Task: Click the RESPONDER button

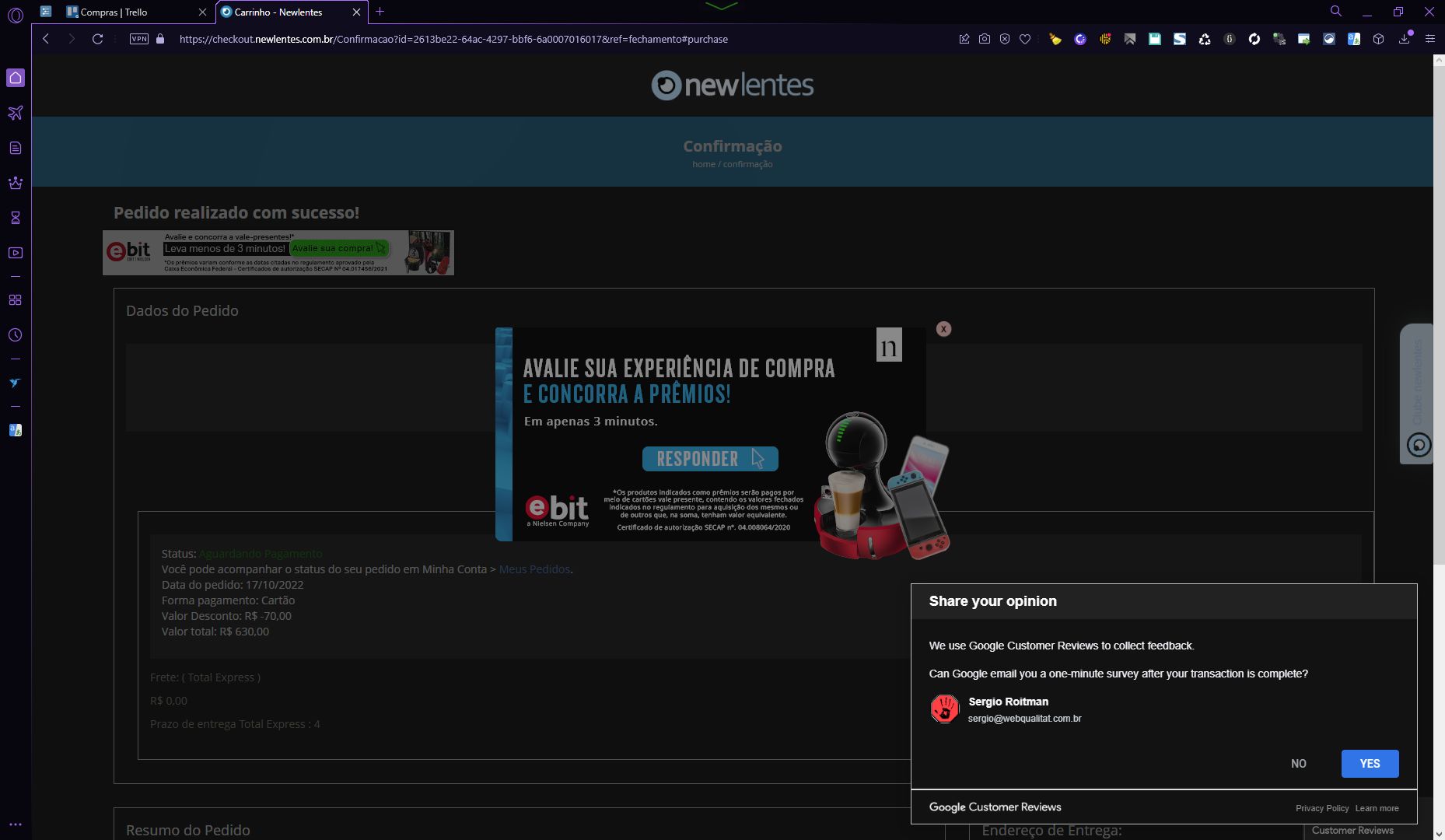Action: point(710,459)
